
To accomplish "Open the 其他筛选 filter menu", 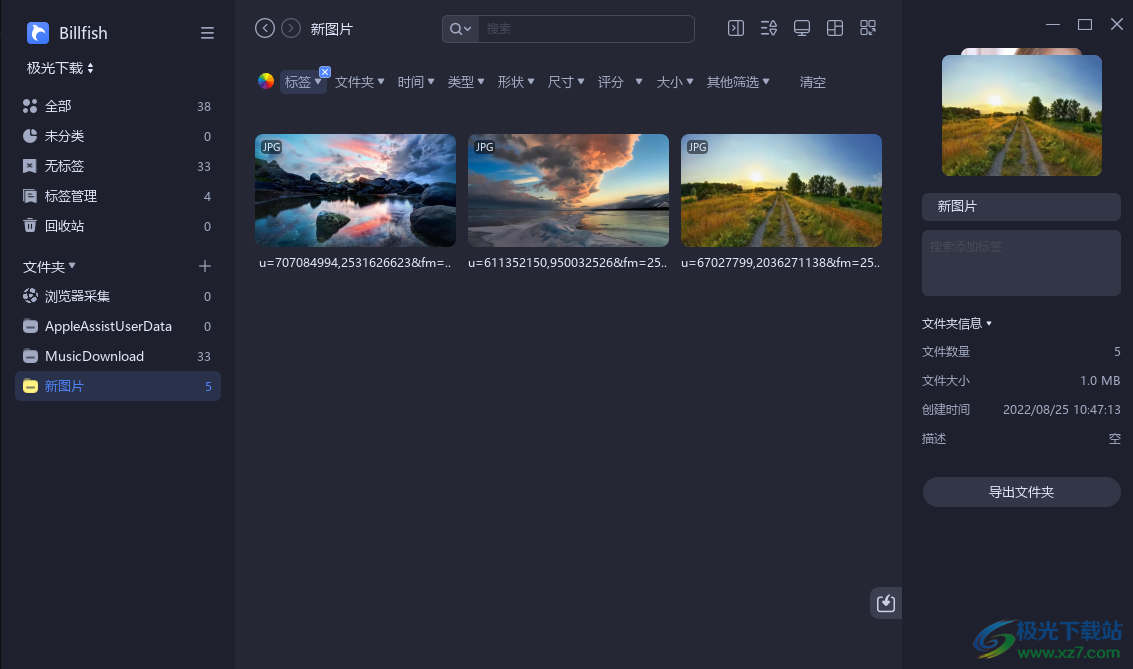I will point(737,81).
